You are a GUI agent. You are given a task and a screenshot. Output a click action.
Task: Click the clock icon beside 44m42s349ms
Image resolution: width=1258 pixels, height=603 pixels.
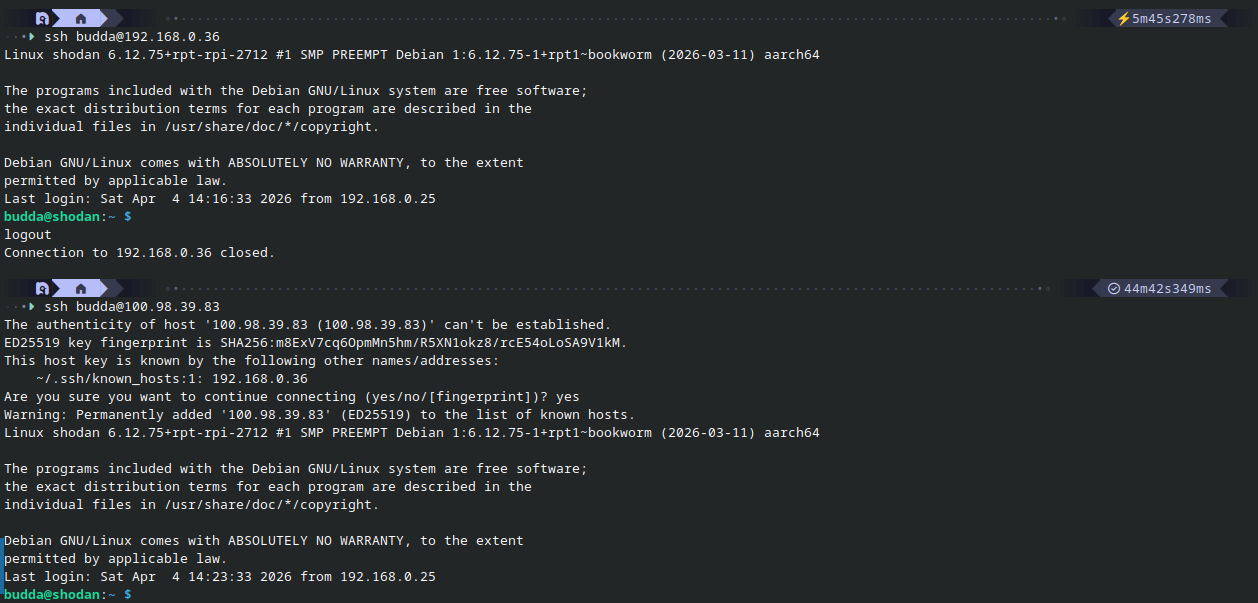1114,289
